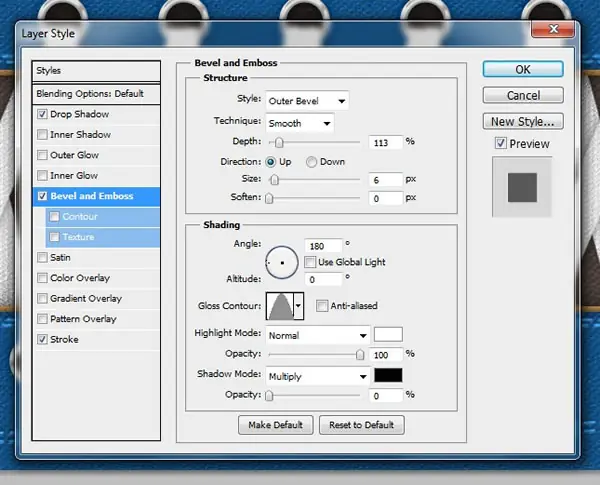The image size is (600, 485).
Task: Open the Highlight Mode dropdown
Action: click(318, 336)
